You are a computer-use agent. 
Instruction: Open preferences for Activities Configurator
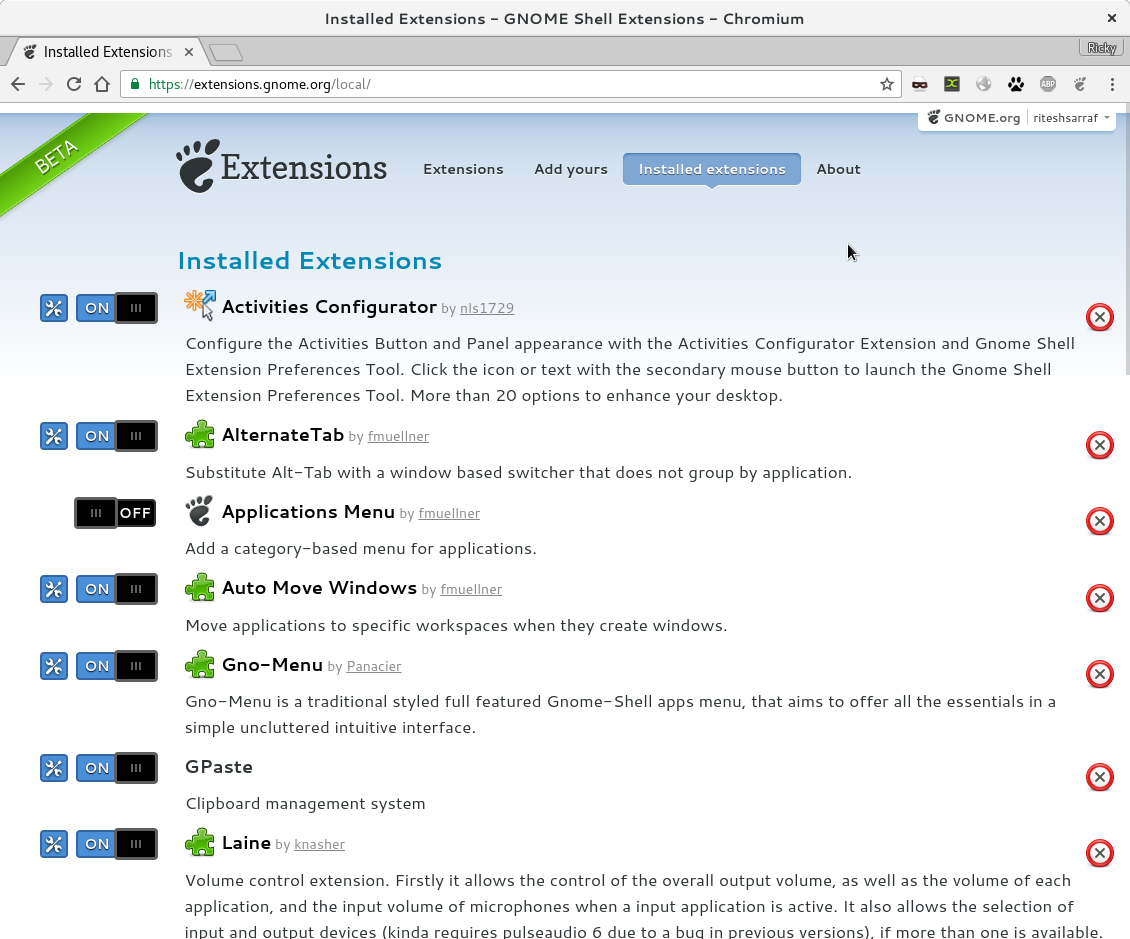pos(54,308)
